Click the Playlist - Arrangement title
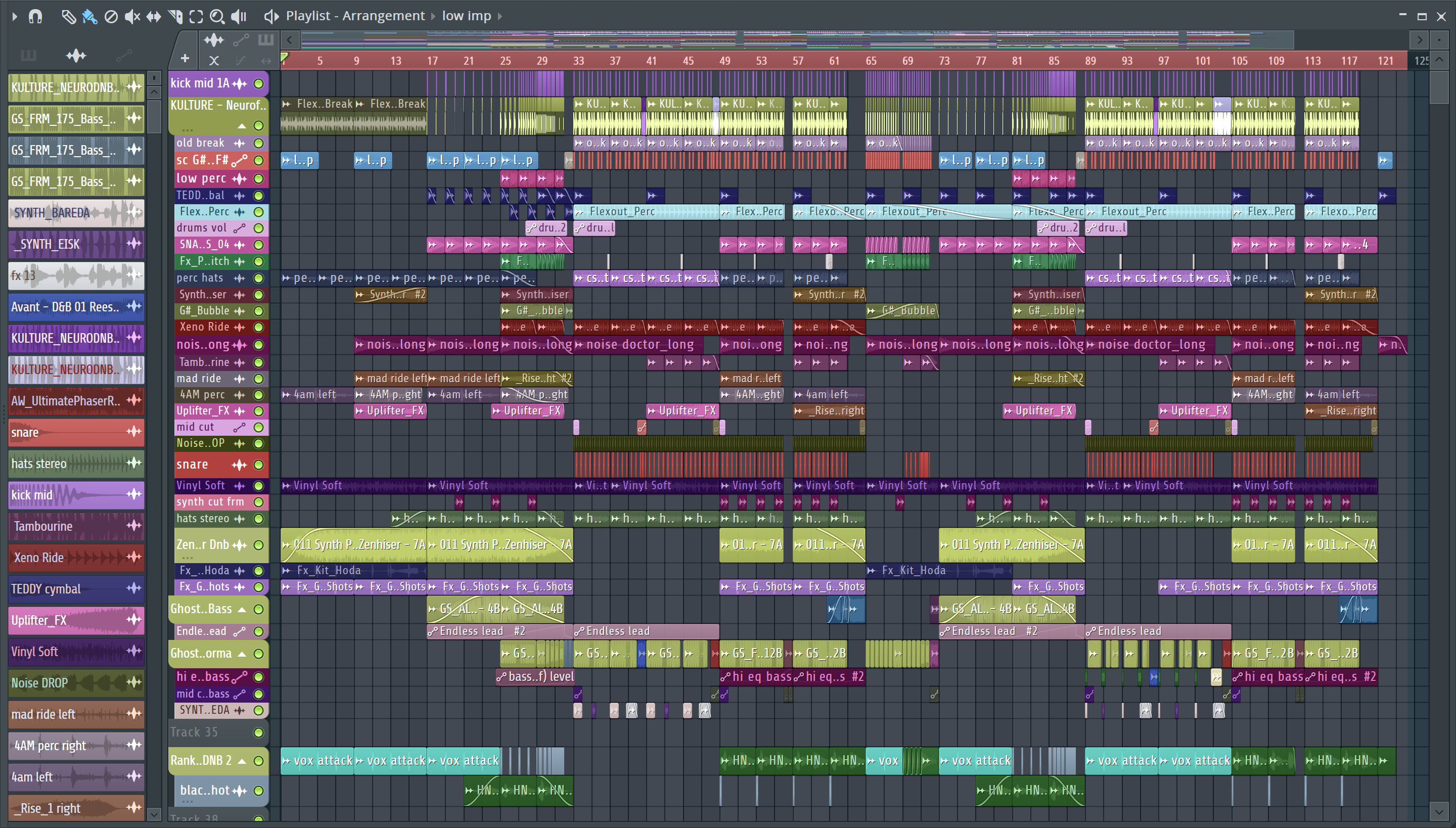Viewport: 1456px width, 828px height. [355, 16]
